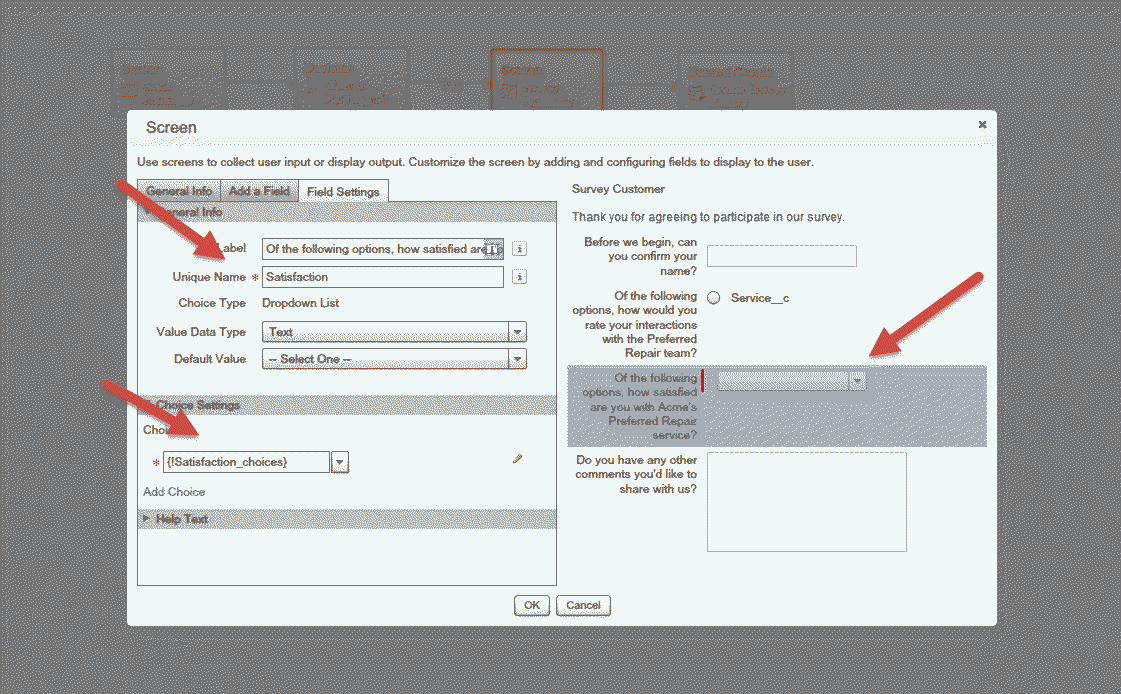Click into the Label text field
The width and height of the screenshot is (1121, 694).
tap(382, 249)
